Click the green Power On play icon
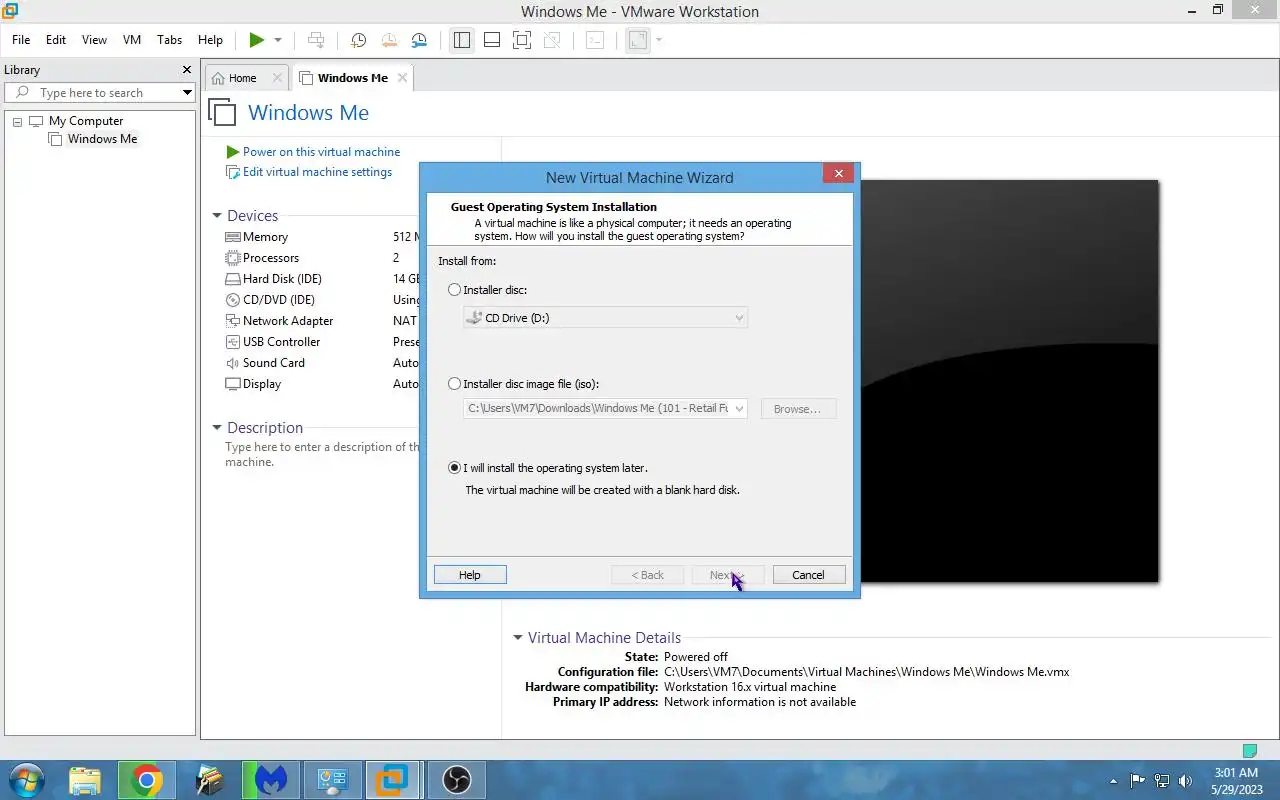1280x800 pixels. coord(257,40)
